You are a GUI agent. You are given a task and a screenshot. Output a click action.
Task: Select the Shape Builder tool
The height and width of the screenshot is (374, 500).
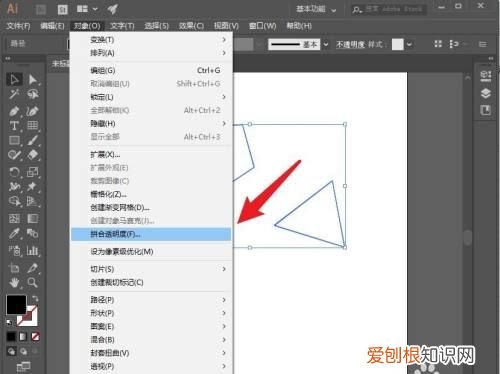coord(14,201)
